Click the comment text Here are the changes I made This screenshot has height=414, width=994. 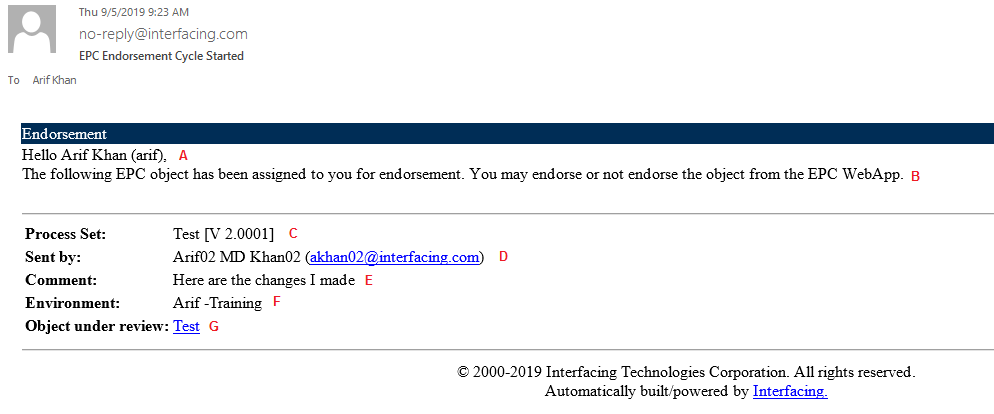[x=263, y=280]
